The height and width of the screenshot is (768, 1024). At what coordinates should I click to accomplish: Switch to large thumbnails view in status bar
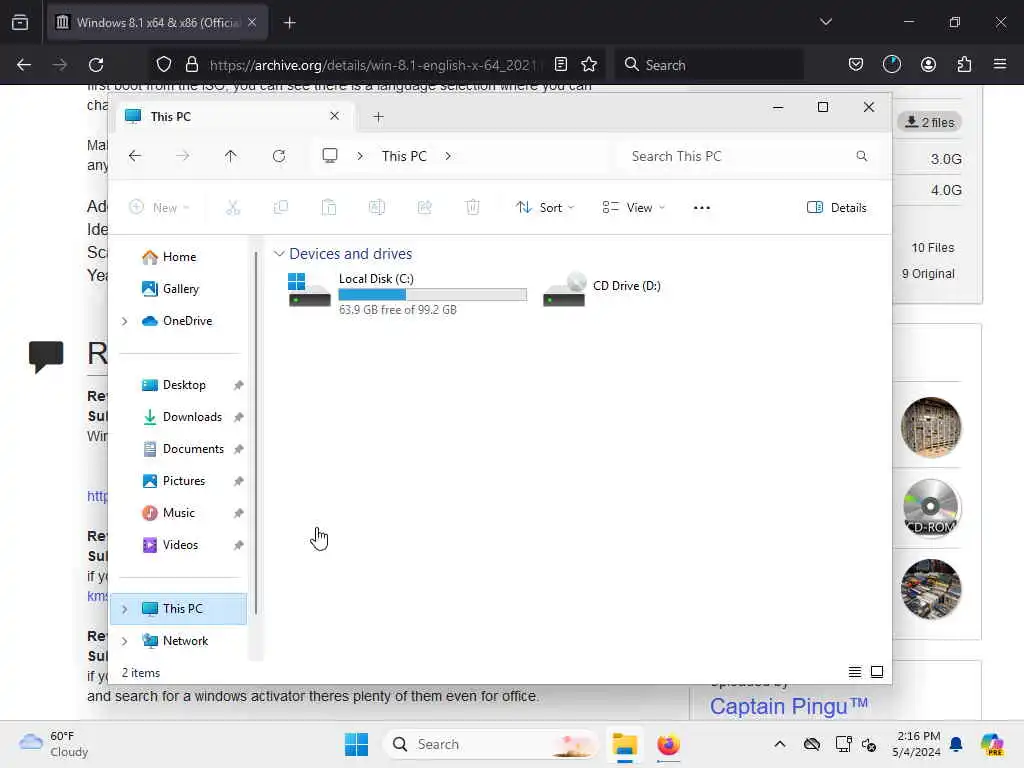(877, 672)
